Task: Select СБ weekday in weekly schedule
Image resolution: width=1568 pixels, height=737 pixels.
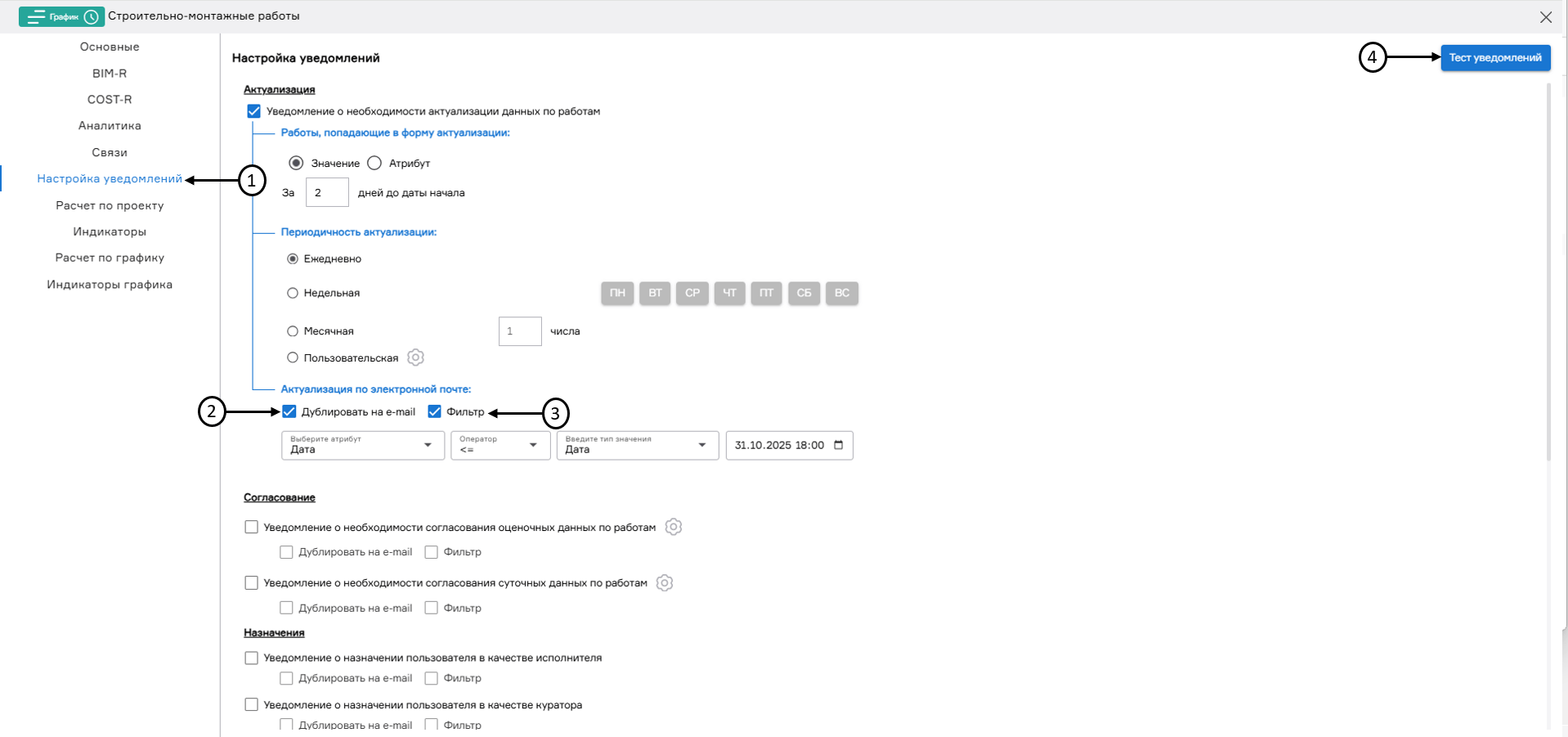Action: coord(804,293)
